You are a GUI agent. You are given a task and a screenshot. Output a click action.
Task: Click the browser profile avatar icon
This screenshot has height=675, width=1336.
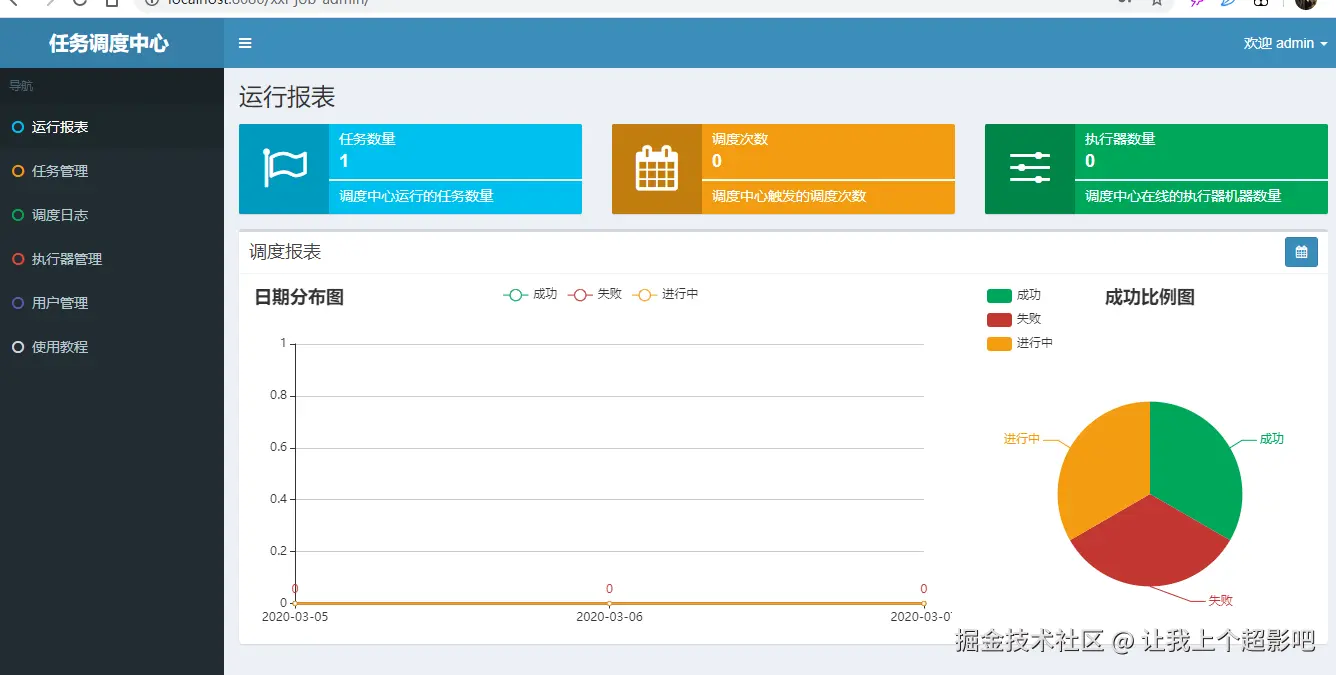point(1305,3)
